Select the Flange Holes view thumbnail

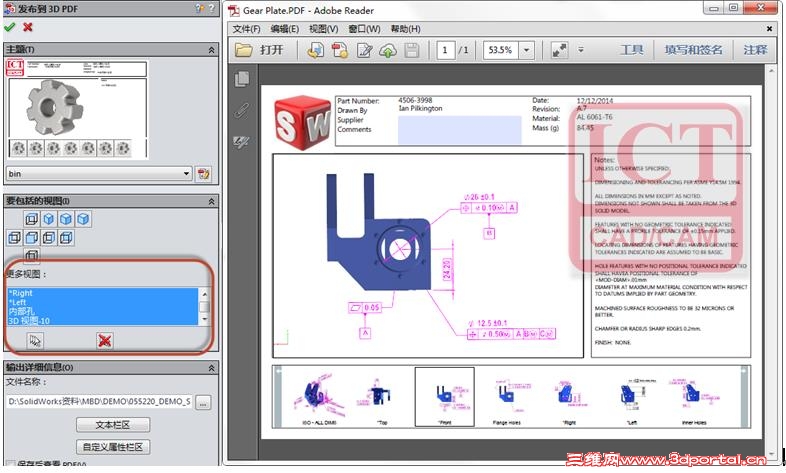pyautogui.click(x=507, y=398)
